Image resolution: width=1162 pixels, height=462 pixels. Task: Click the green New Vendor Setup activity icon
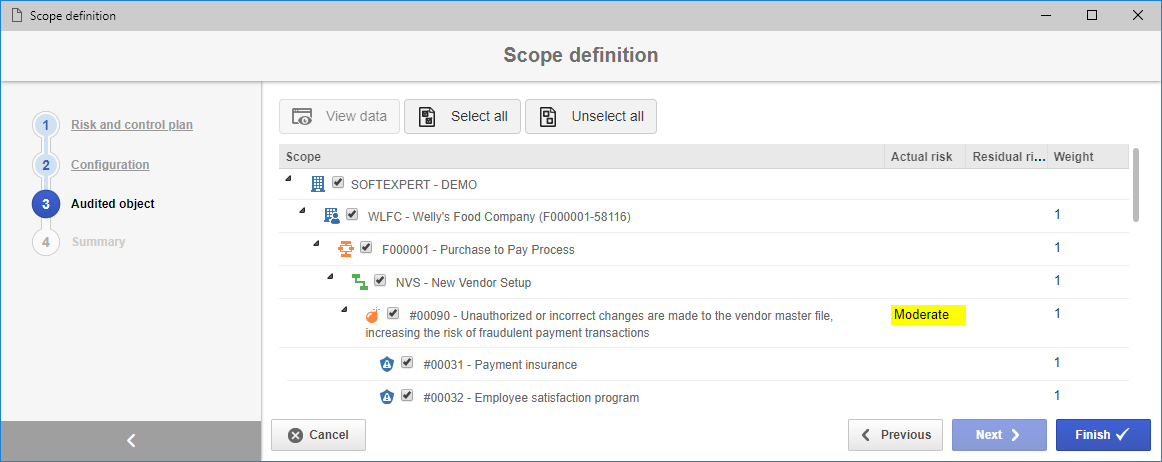point(359,282)
